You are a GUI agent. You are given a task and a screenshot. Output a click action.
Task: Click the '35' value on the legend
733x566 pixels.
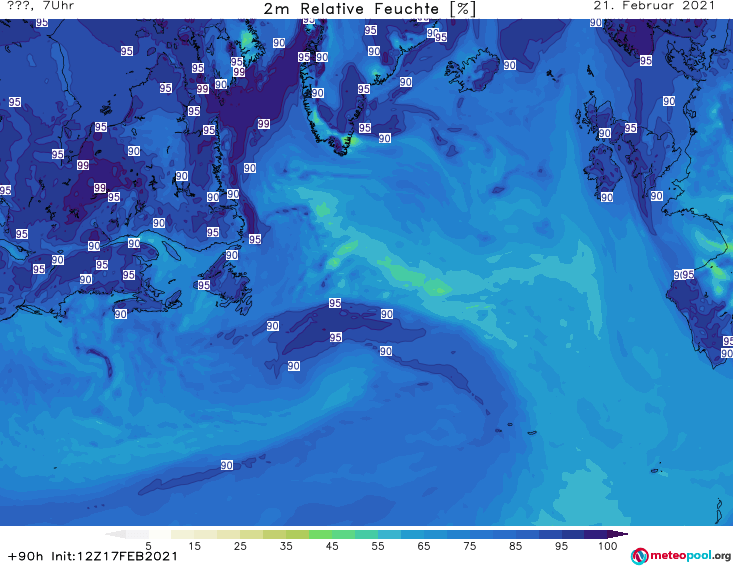coord(286,546)
